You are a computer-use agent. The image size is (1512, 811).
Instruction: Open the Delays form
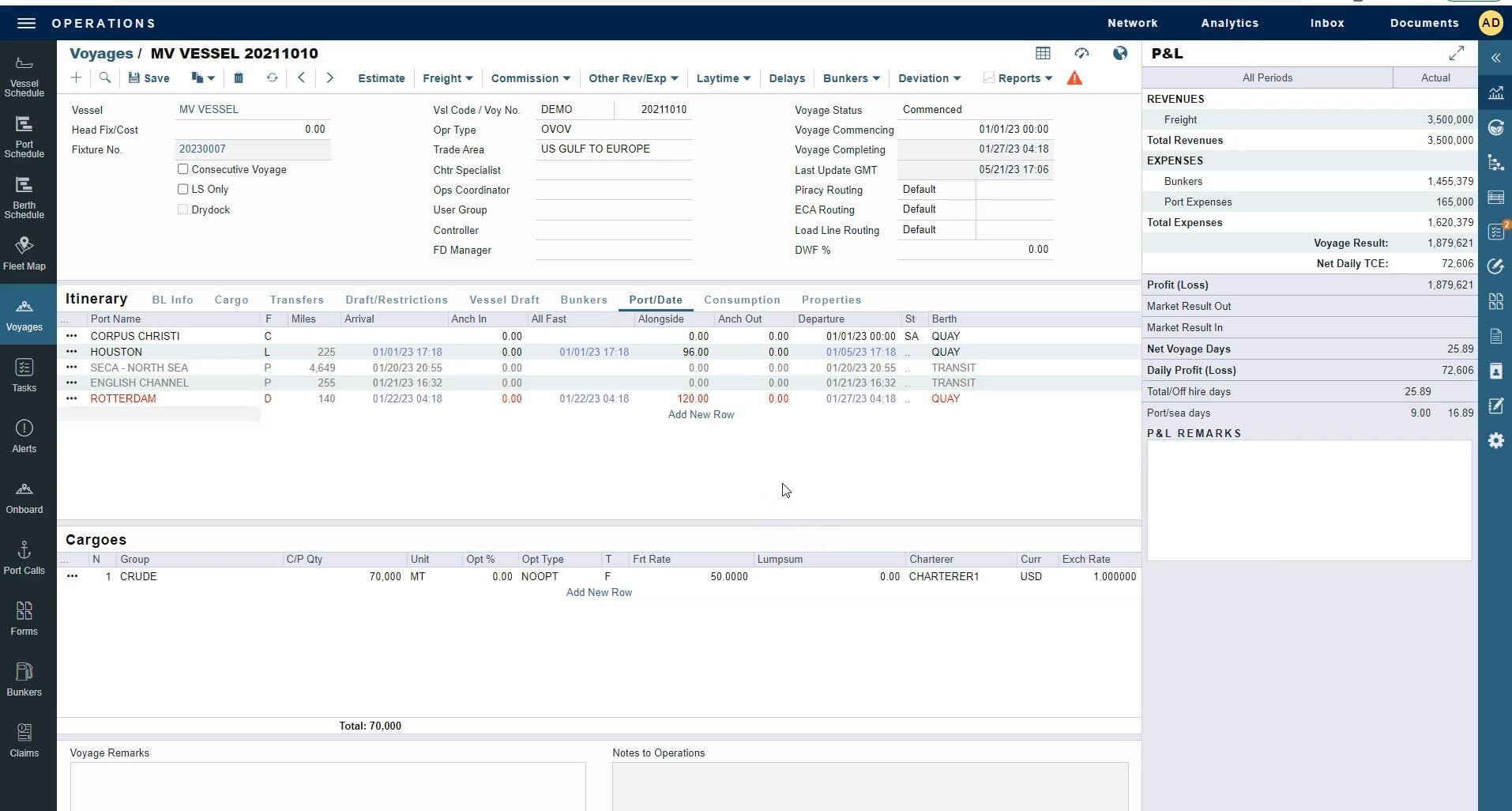787,78
